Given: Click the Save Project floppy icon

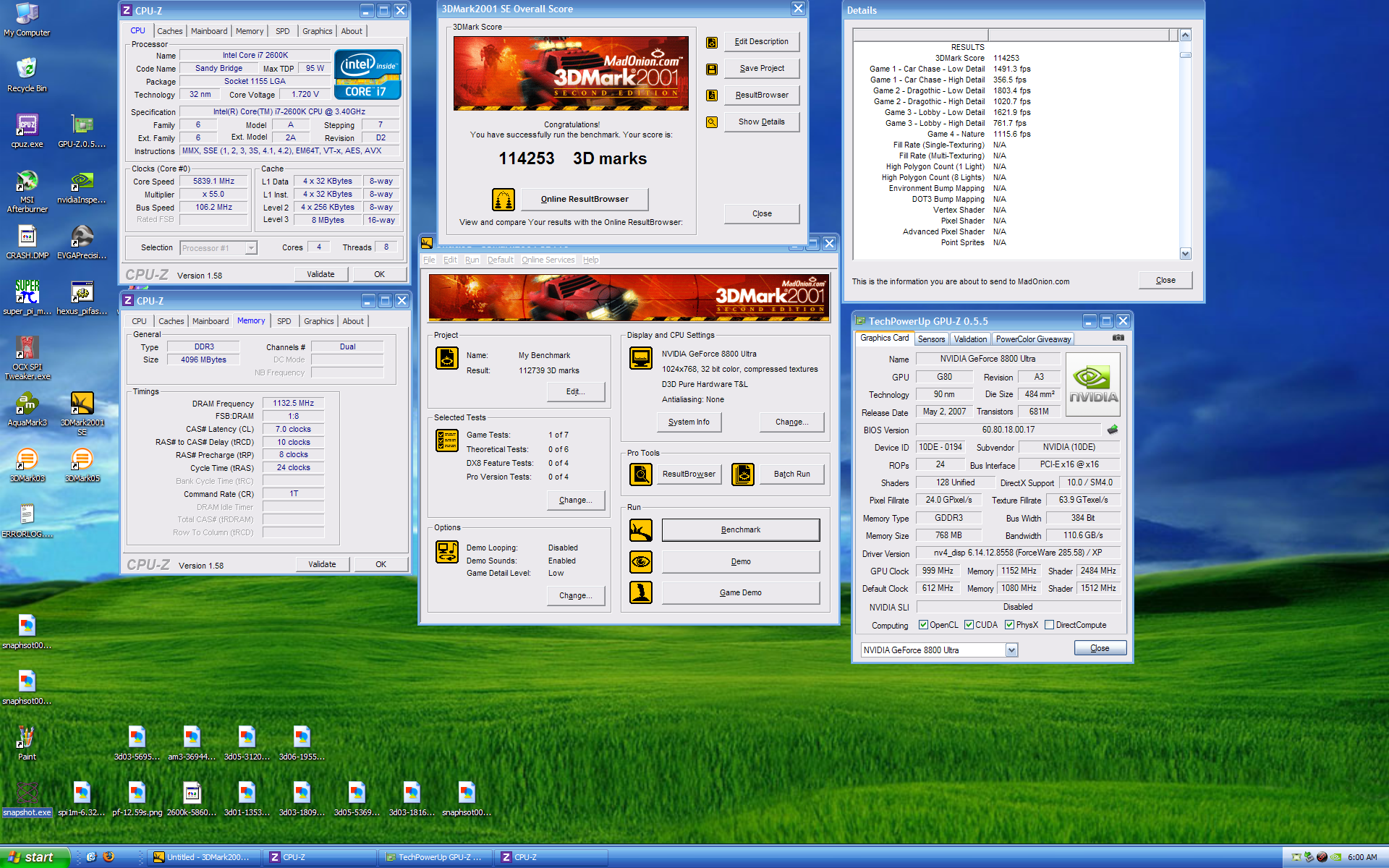Looking at the screenshot, I should [712, 69].
